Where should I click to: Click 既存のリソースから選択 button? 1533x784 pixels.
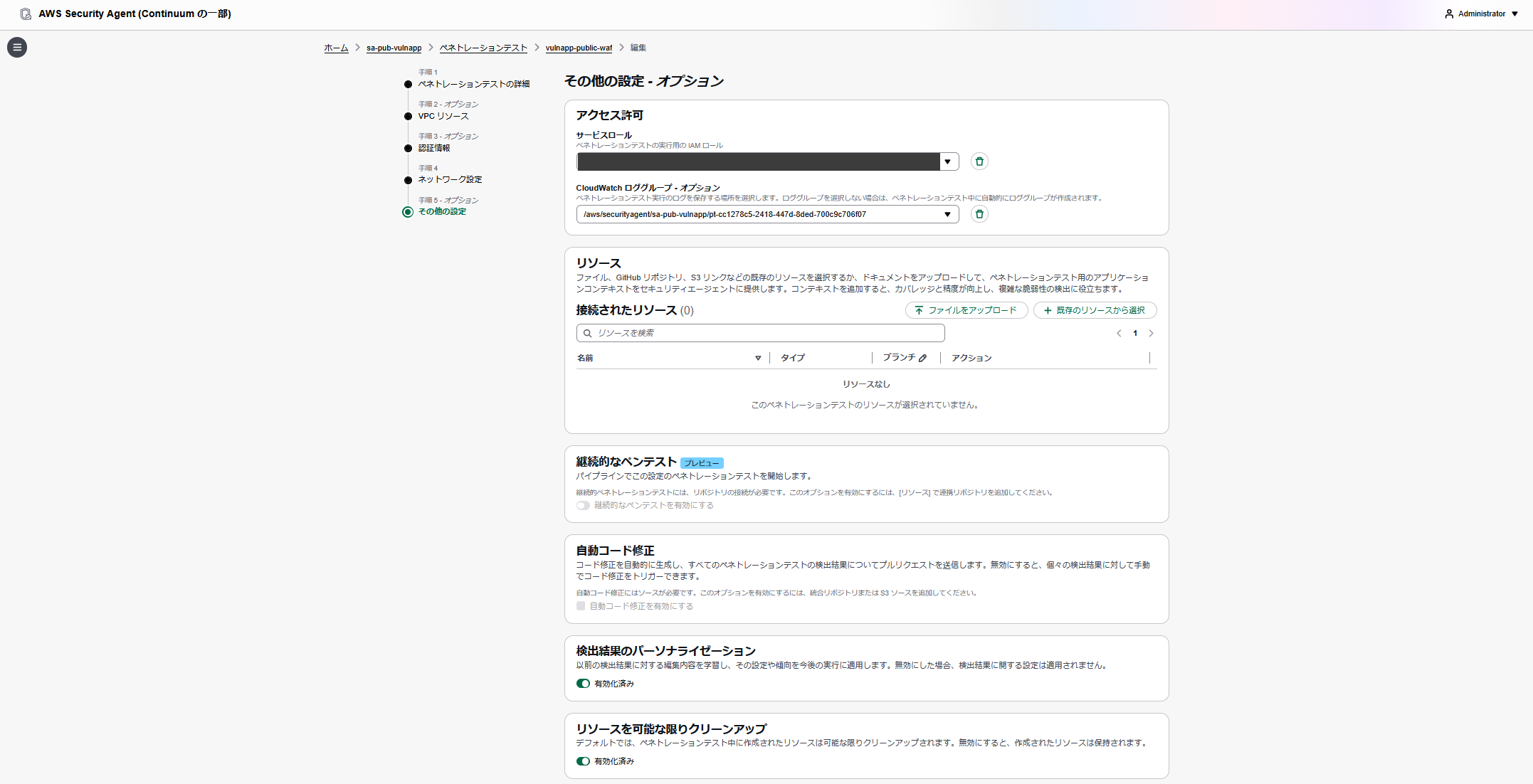coord(1095,310)
